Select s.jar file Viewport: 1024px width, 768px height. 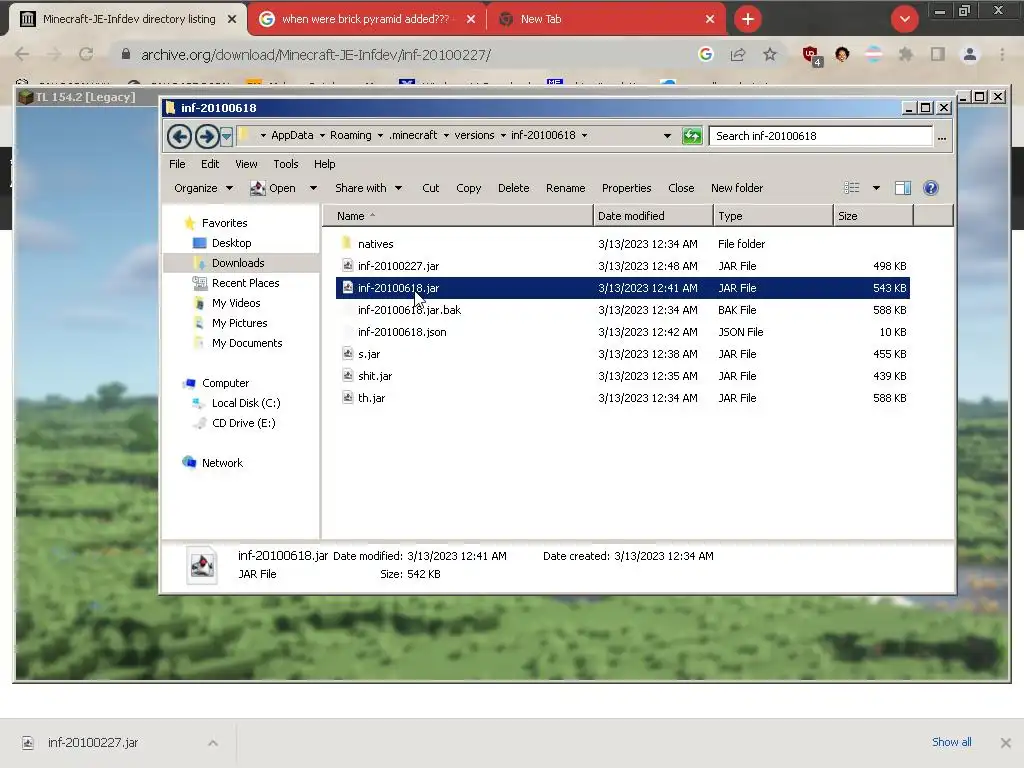pyautogui.click(x=369, y=354)
